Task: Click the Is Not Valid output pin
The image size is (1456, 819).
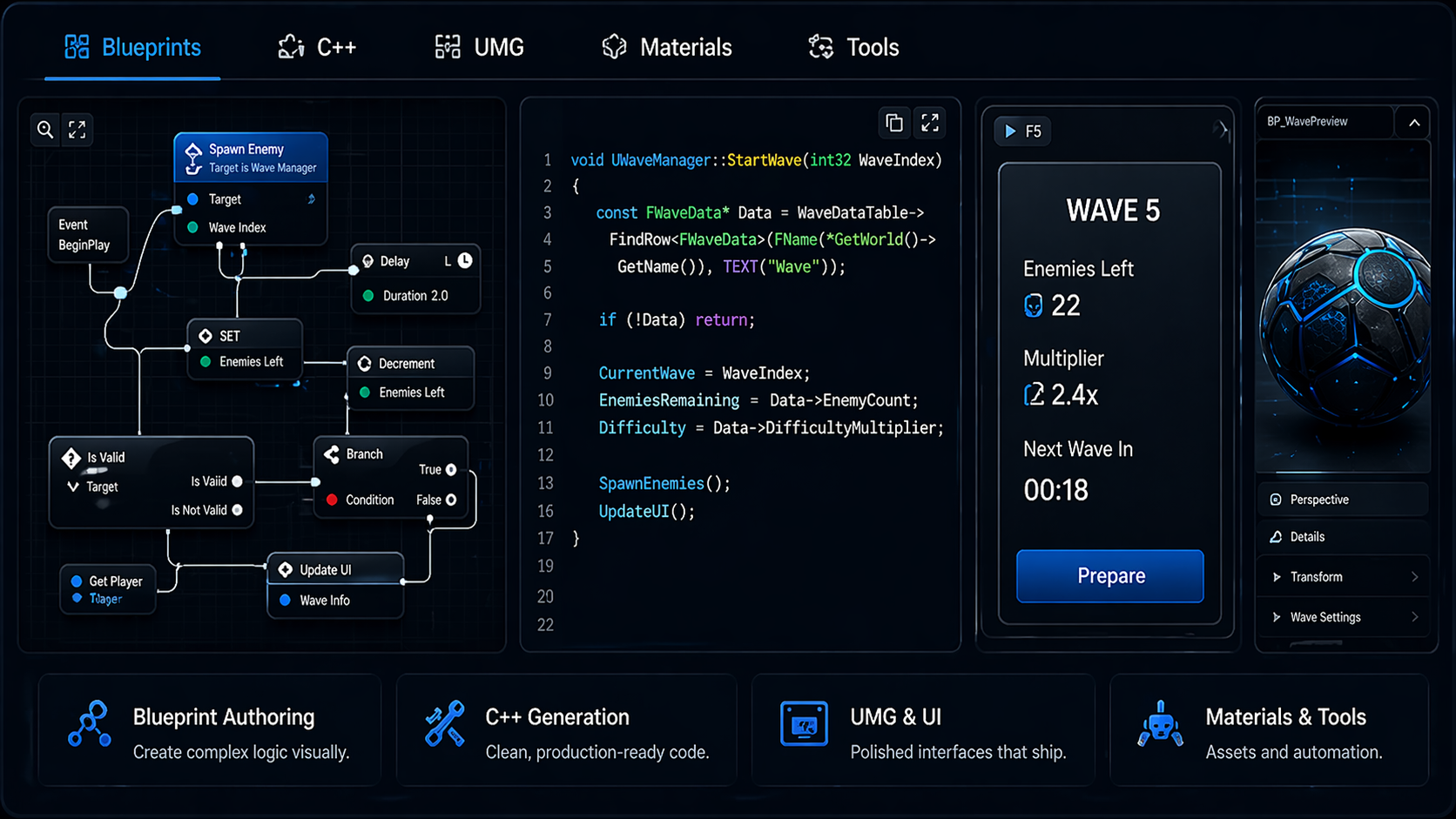Action: (237, 510)
